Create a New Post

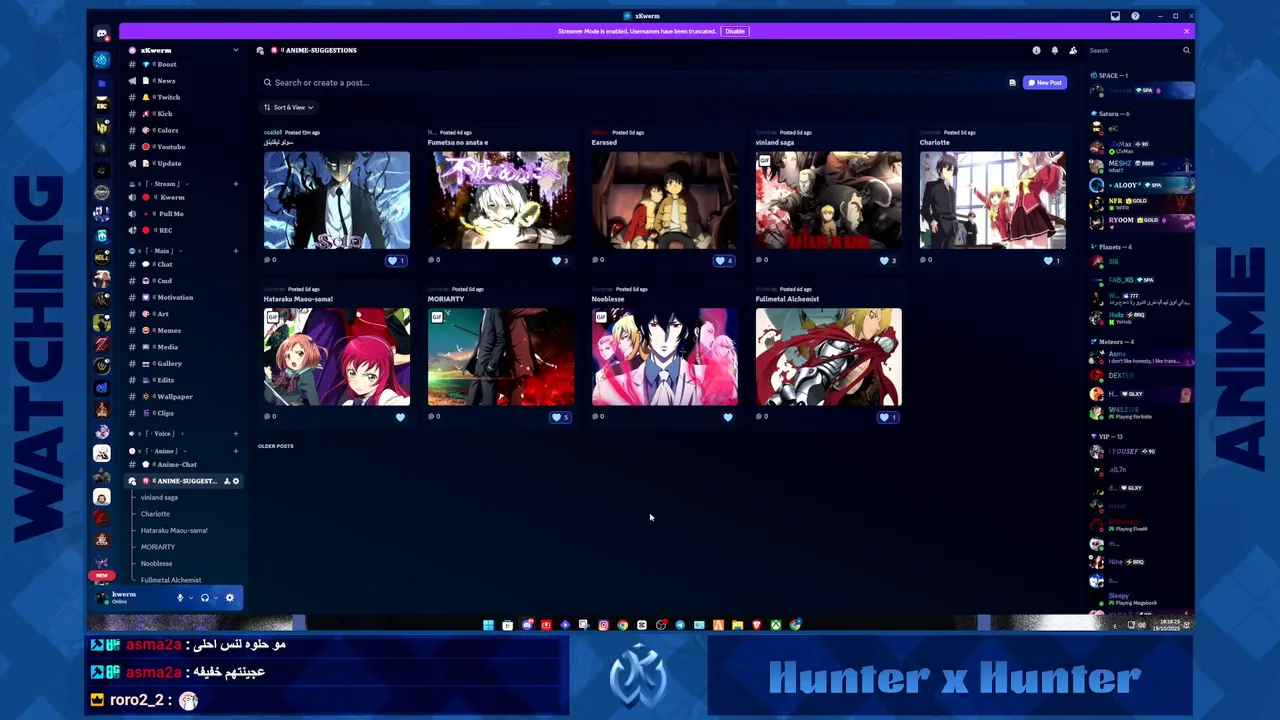1044,83
